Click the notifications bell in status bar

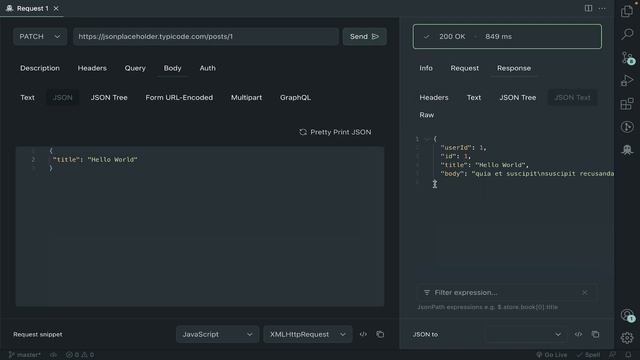coord(628,355)
